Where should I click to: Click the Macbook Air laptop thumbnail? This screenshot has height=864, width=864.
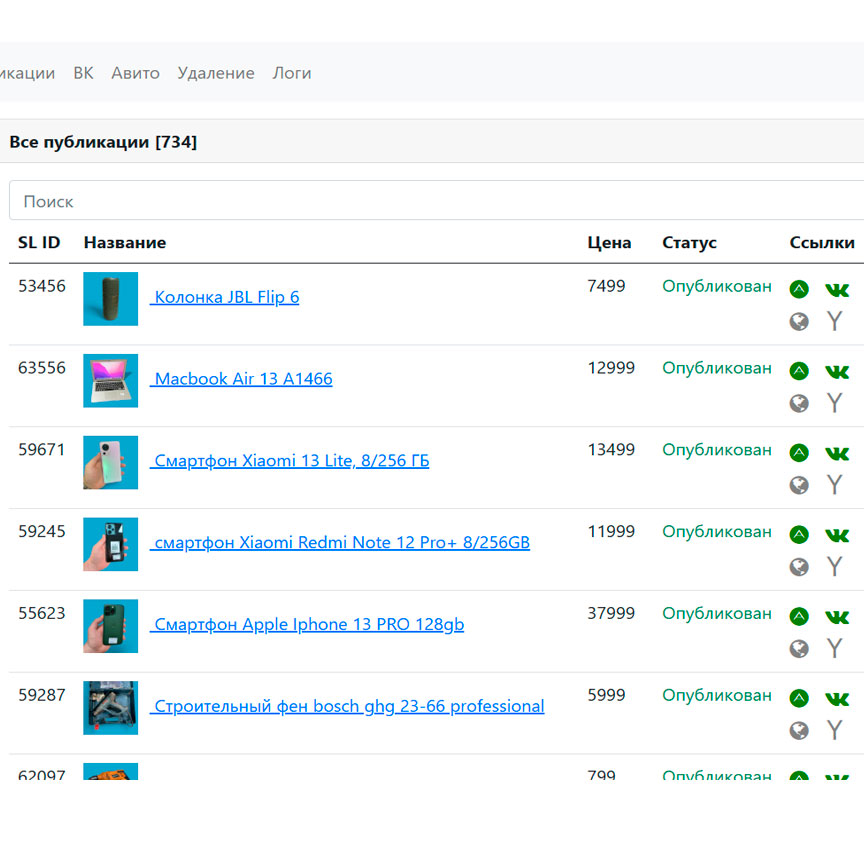(111, 381)
